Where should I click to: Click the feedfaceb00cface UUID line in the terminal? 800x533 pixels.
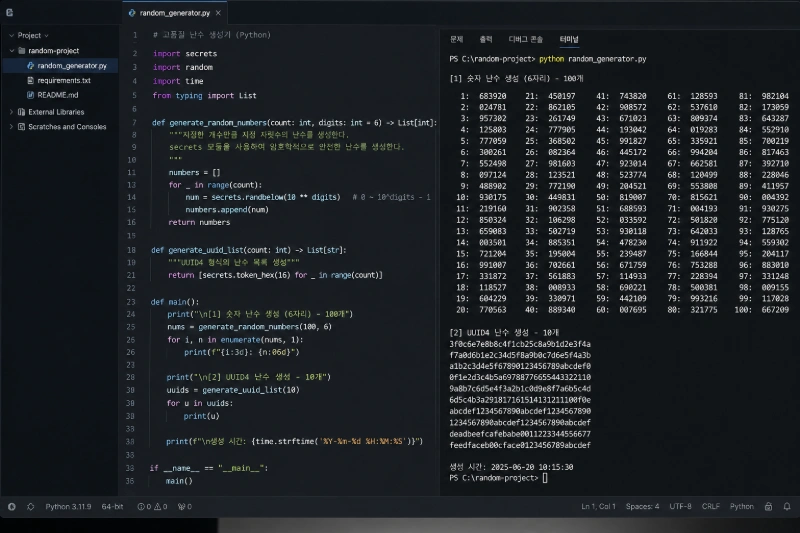tap(520, 445)
